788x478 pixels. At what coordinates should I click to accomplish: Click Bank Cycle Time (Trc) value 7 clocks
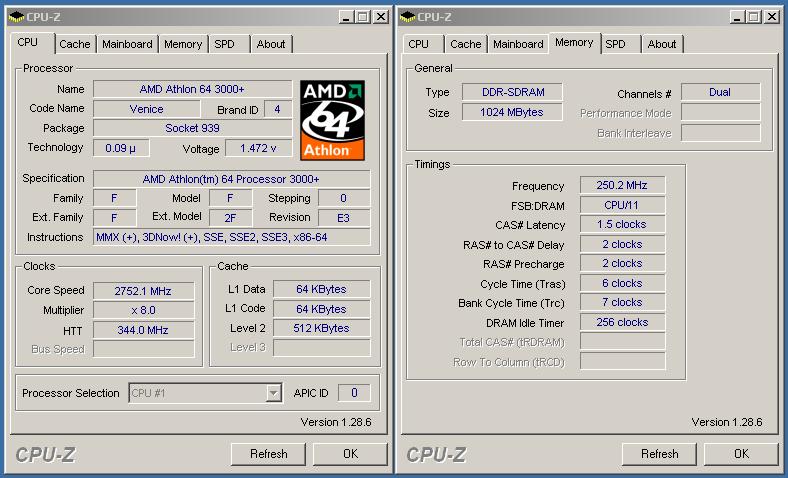[x=622, y=303]
